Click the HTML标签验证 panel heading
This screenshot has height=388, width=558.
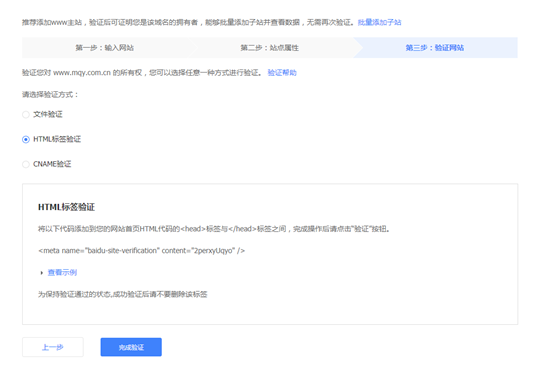click(67, 207)
